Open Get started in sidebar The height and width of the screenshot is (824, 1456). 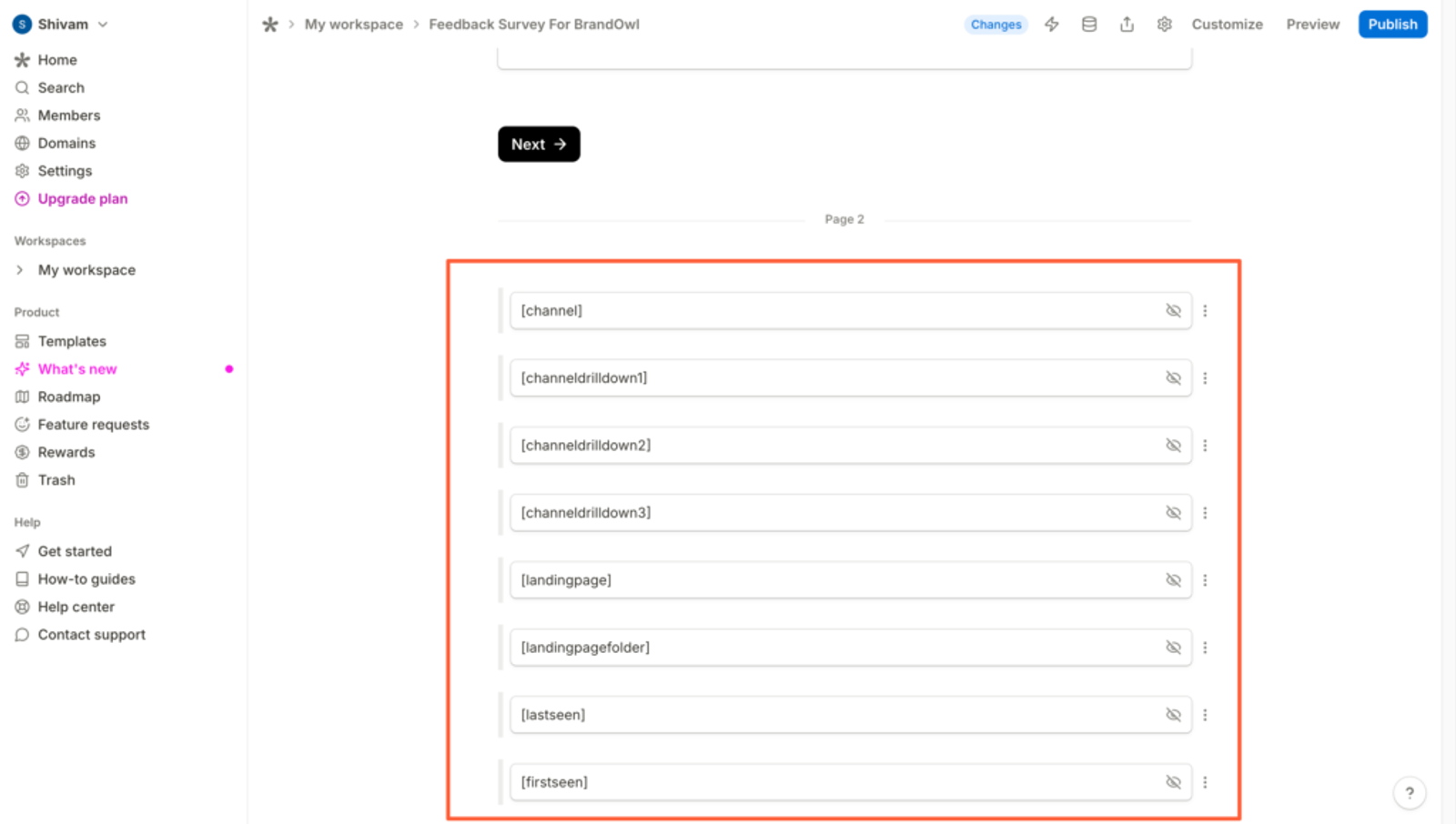click(75, 551)
